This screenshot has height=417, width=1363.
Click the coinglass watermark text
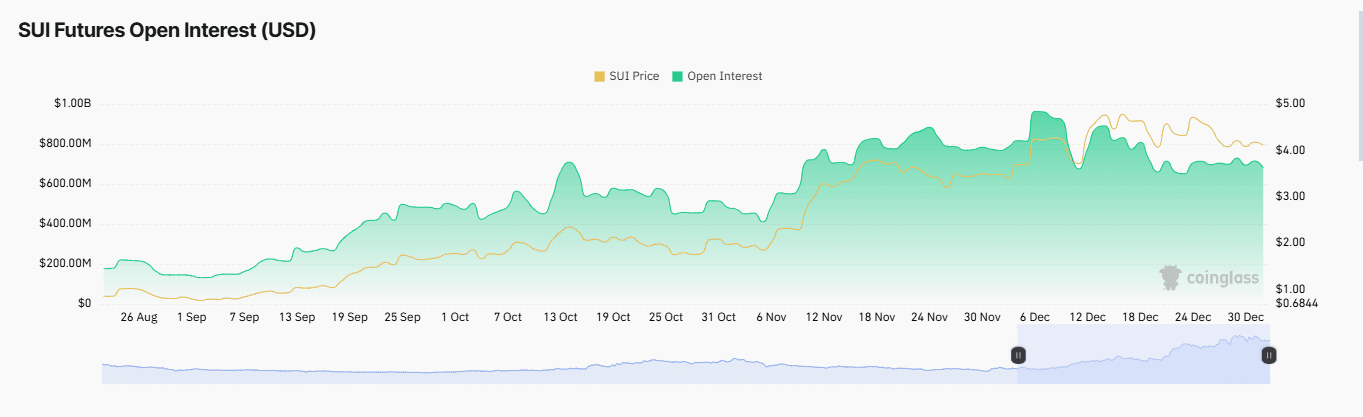tap(1222, 278)
